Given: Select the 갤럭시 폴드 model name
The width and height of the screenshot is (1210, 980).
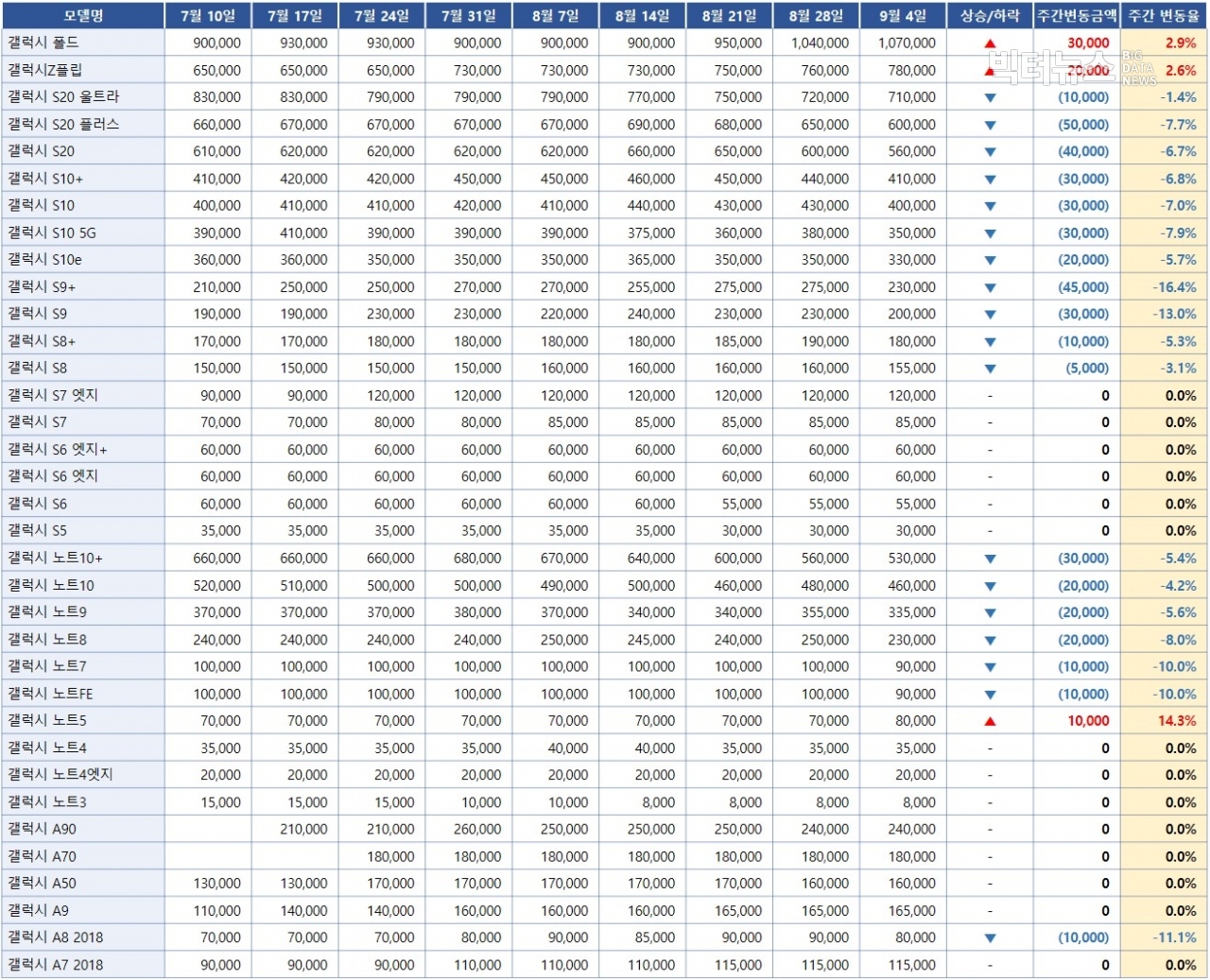Looking at the screenshot, I should tap(43, 43).
